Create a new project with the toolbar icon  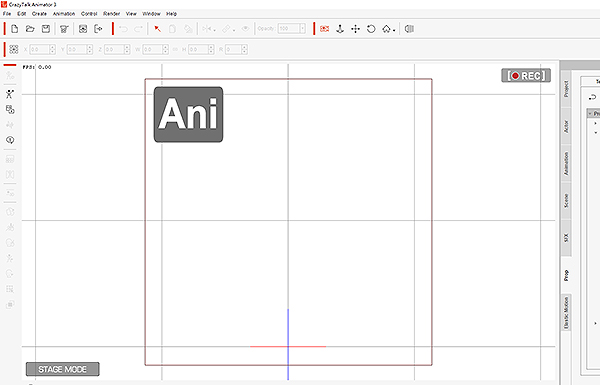(15, 29)
